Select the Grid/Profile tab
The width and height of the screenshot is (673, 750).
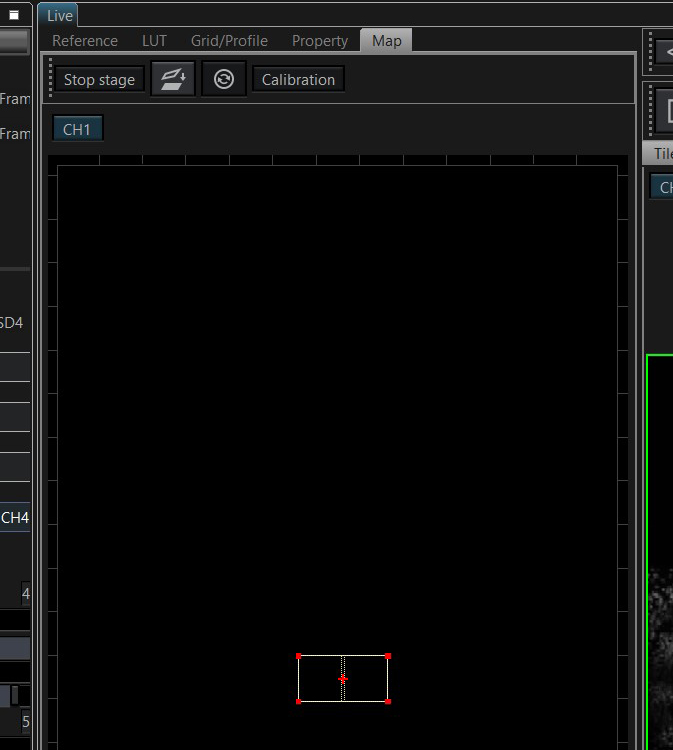[x=229, y=41]
